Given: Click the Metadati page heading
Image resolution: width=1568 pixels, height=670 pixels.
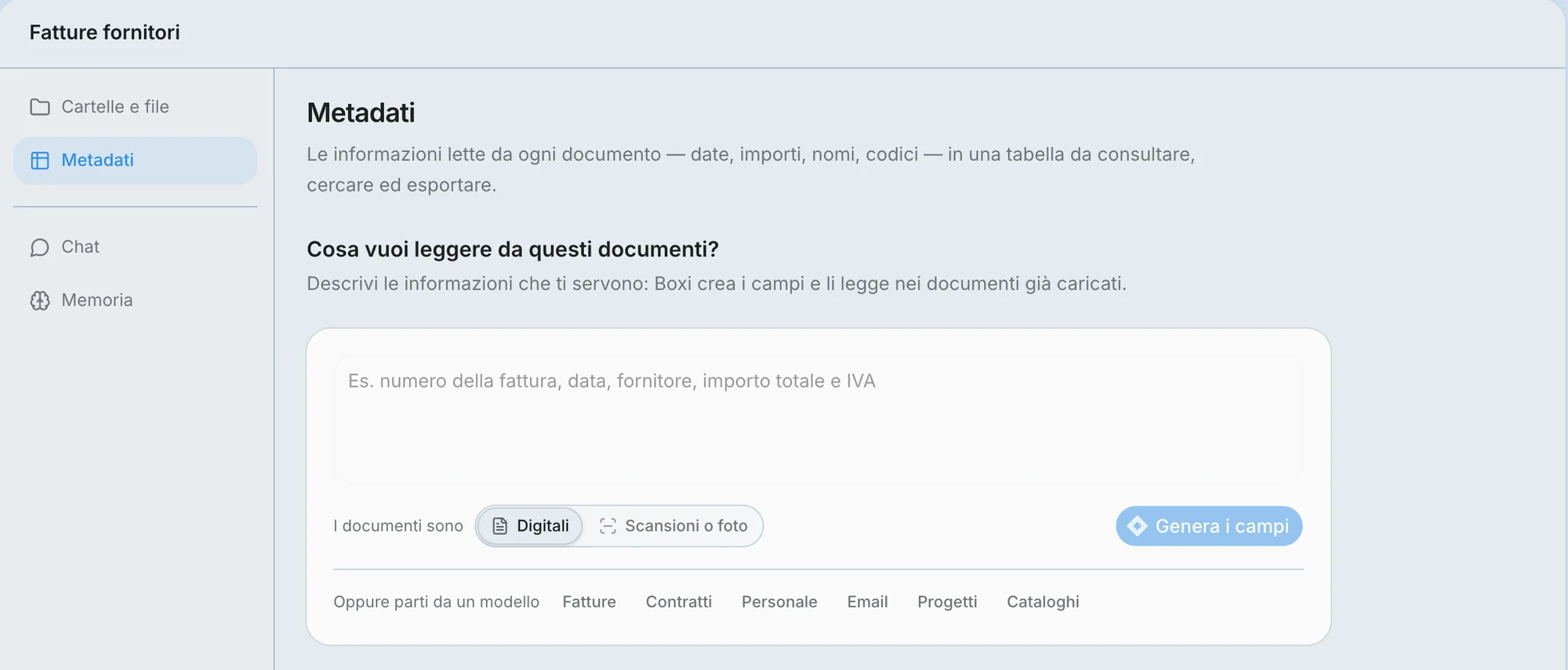Looking at the screenshot, I should (x=361, y=113).
